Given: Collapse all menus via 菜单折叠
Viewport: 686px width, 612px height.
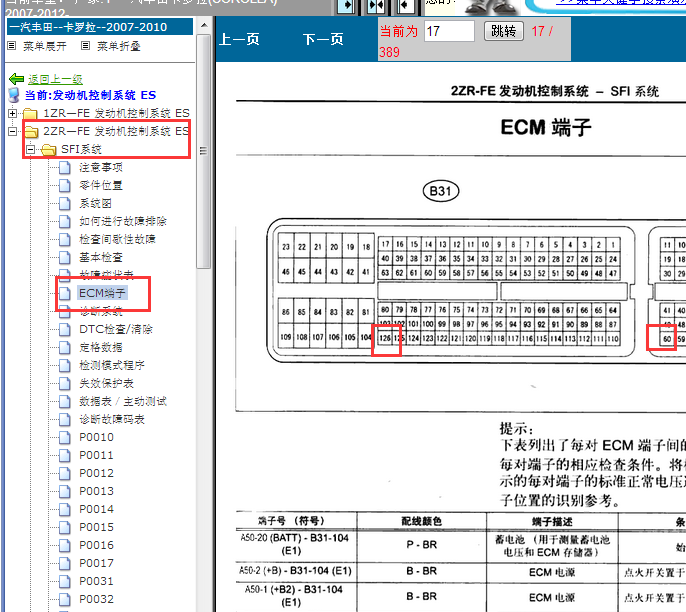Looking at the screenshot, I should pyautogui.click(x=119, y=46).
